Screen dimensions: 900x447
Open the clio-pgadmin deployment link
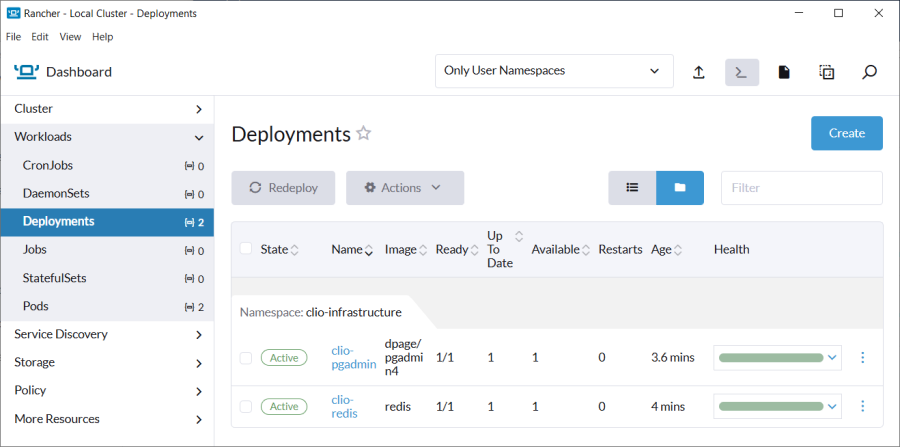click(x=353, y=357)
